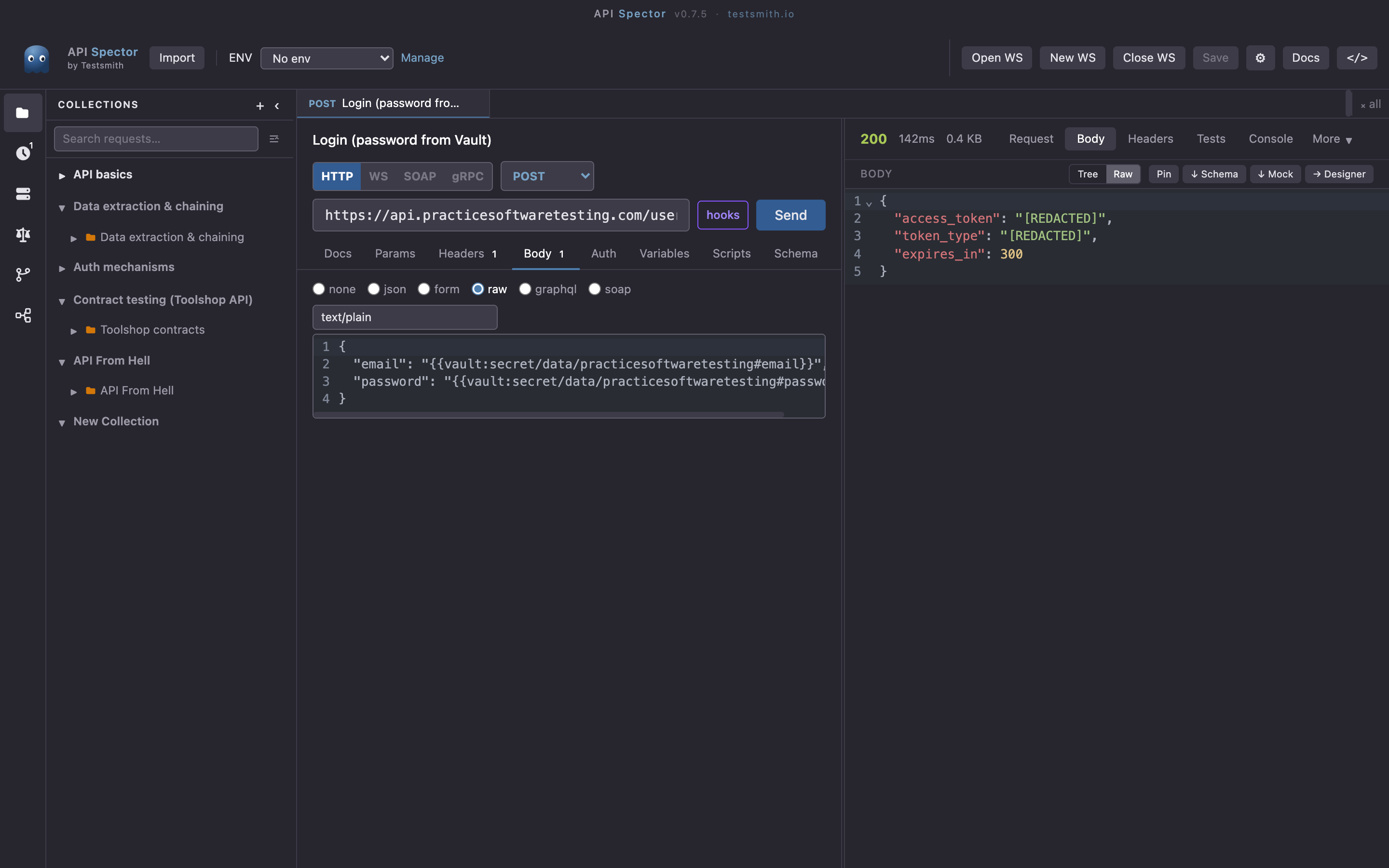The image size is (1389, 868).
Task: Open the History clock sidebar icon
Action: 22,153
